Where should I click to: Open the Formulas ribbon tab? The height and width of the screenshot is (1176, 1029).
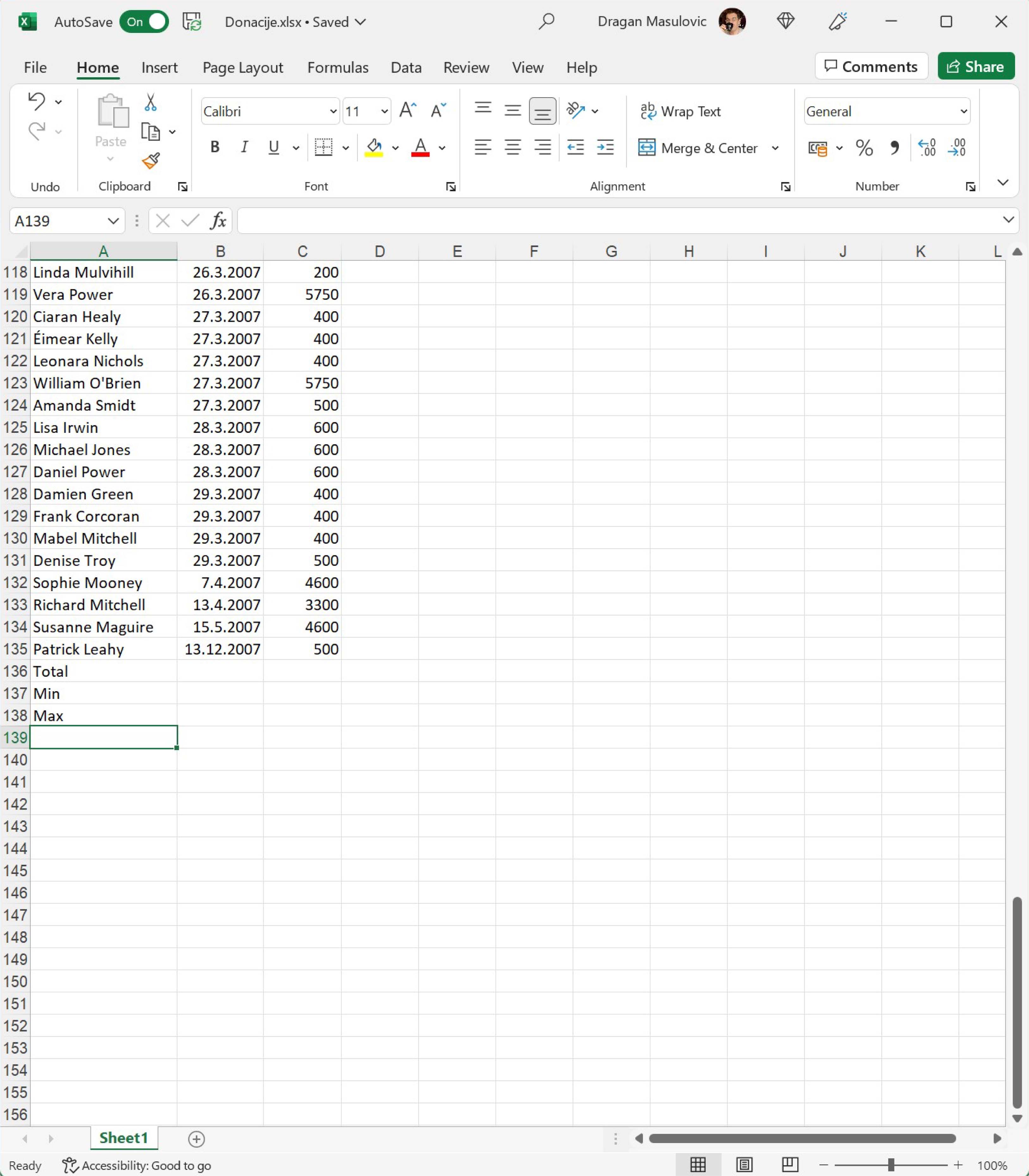(338, 67)
